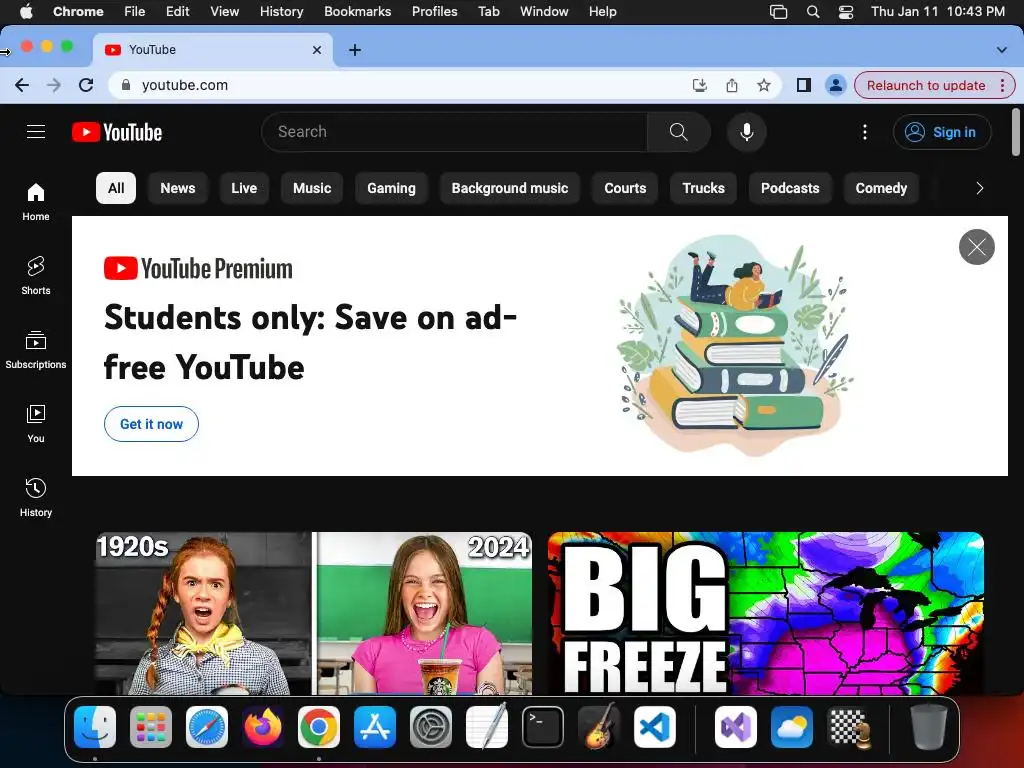Open the Bookmarks menu
The width and height of the screenshot is (1024, 768).
tap(357, 11)
